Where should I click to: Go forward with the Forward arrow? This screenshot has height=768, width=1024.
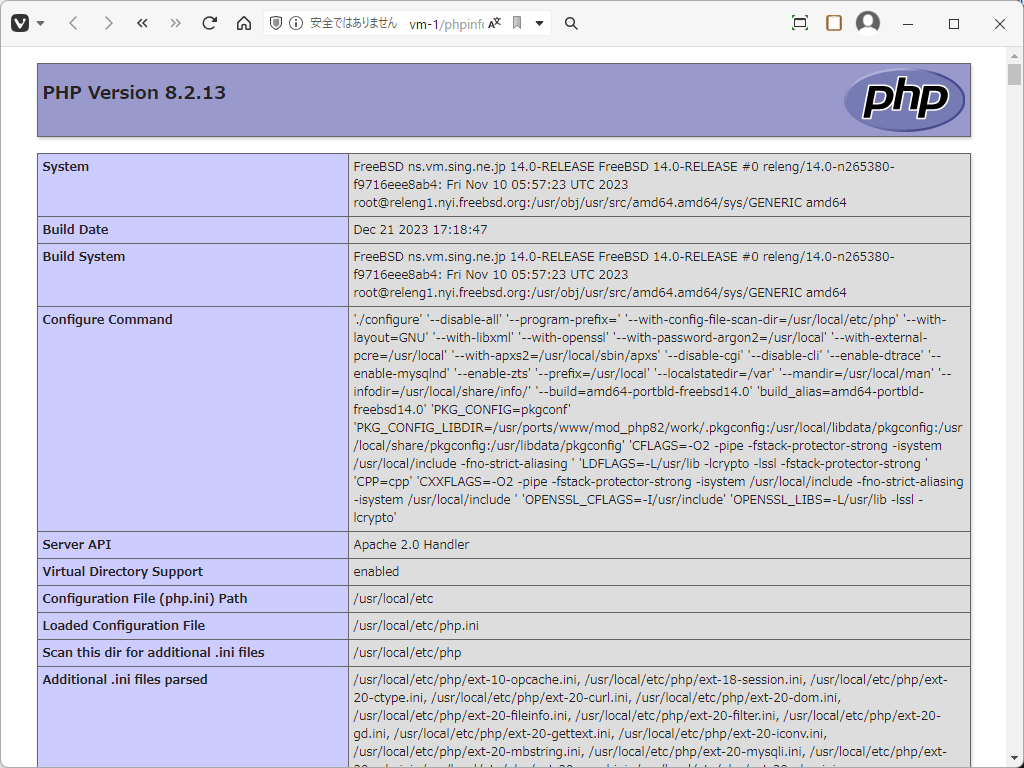108,24
